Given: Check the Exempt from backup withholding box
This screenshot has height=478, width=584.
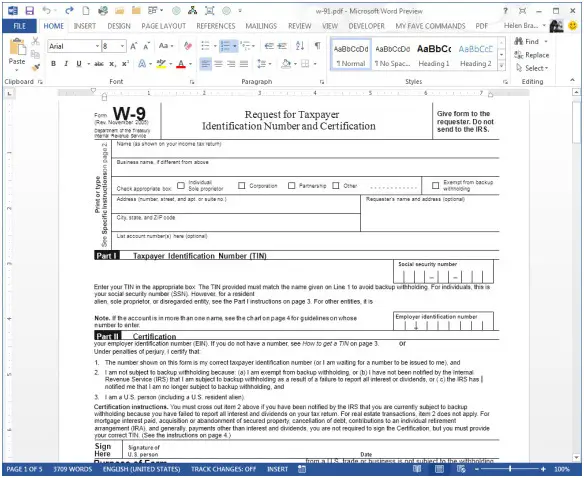Looking at the screenshot, I should pyautogui.click(x=435, y=185).
